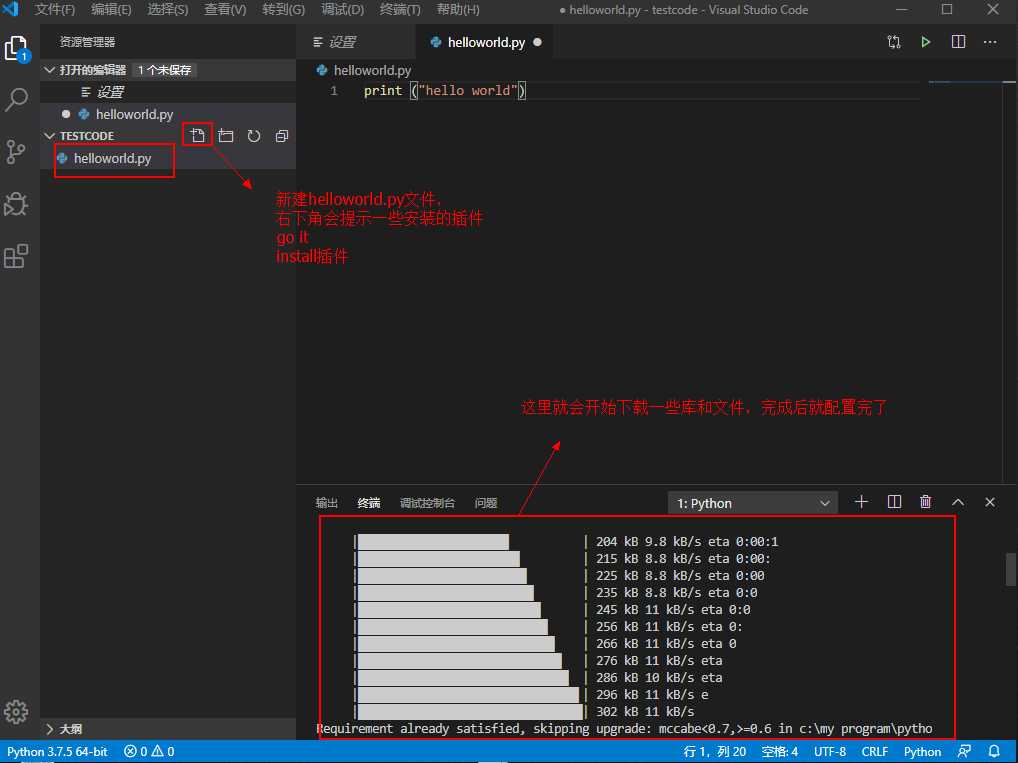Change language mode Python in status bar
Viewport: 1018px width, 763px height.
[x=922, y=751]
